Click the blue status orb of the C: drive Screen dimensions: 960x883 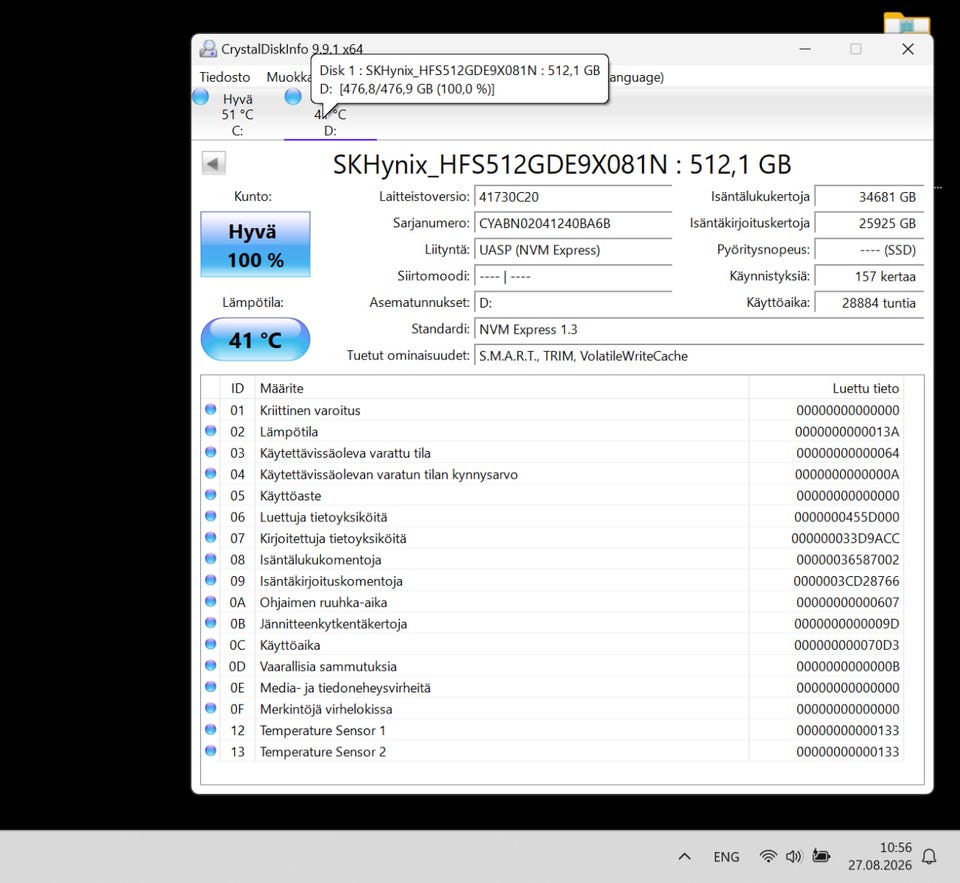click(x=200, y=97)
